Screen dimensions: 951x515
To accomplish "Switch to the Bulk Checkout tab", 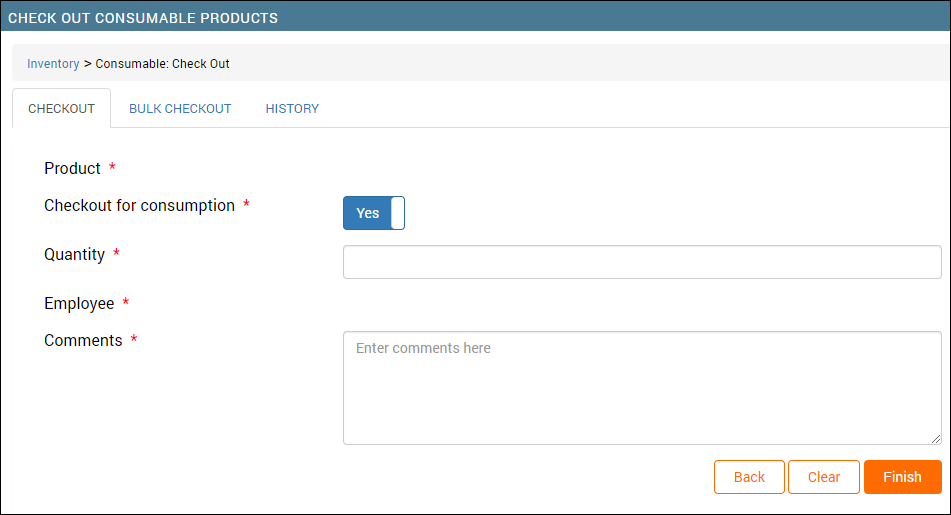I will (x=180, y=109).
